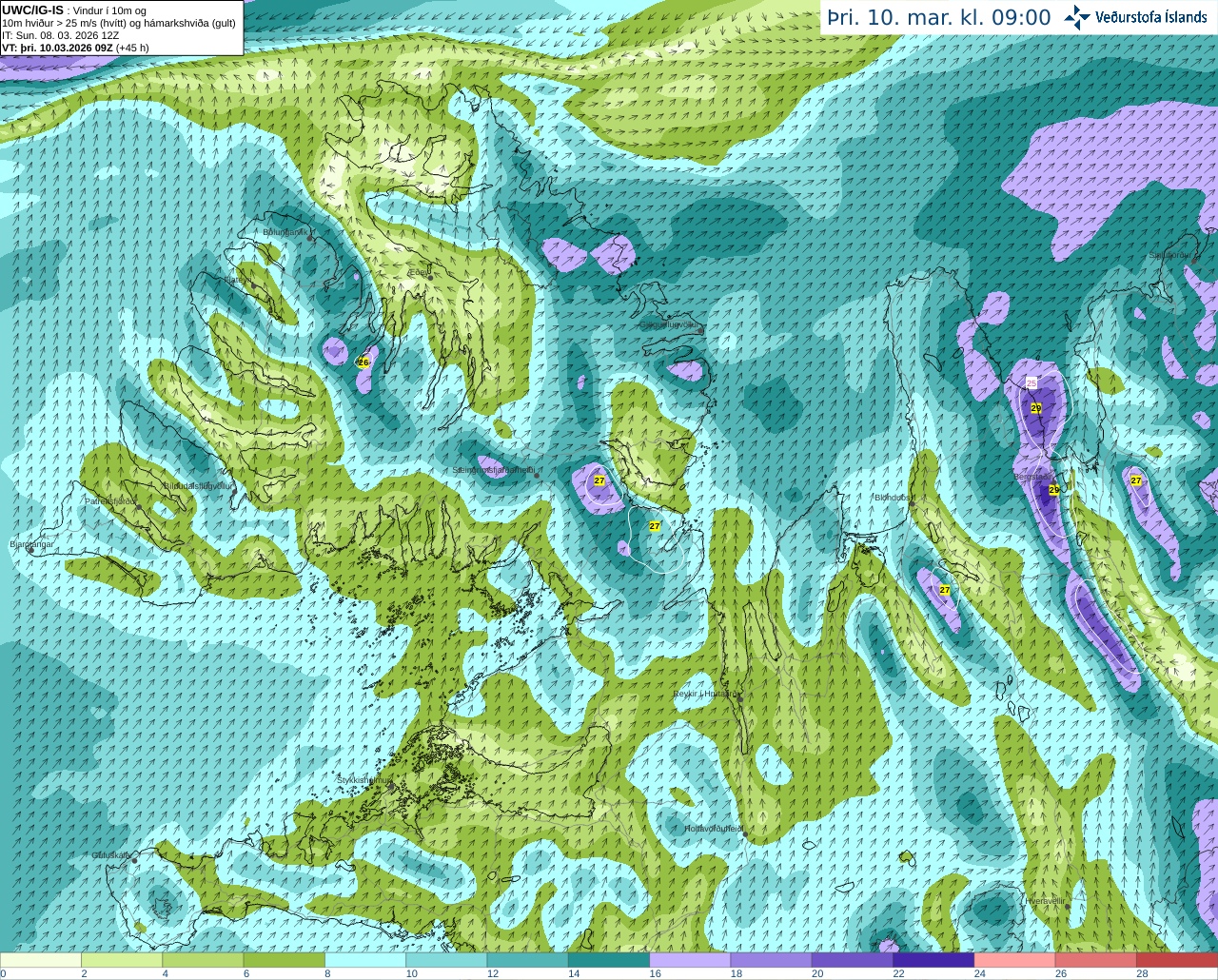Select the lavender 16–18 legend swatch
Image resolution: width=1218 pixels, height=980 pixels.
coord(690,960)
